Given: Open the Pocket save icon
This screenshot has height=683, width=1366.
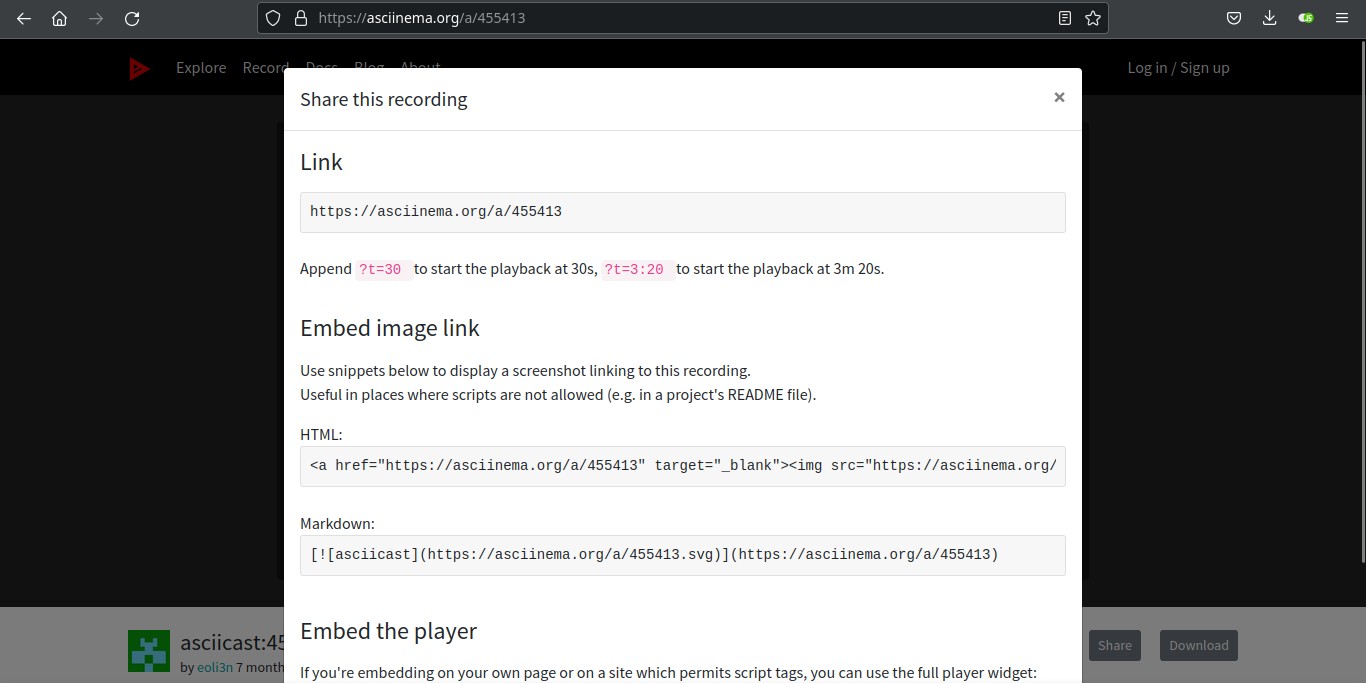Looking at the screenshot, I should (x=1235, y=18).
